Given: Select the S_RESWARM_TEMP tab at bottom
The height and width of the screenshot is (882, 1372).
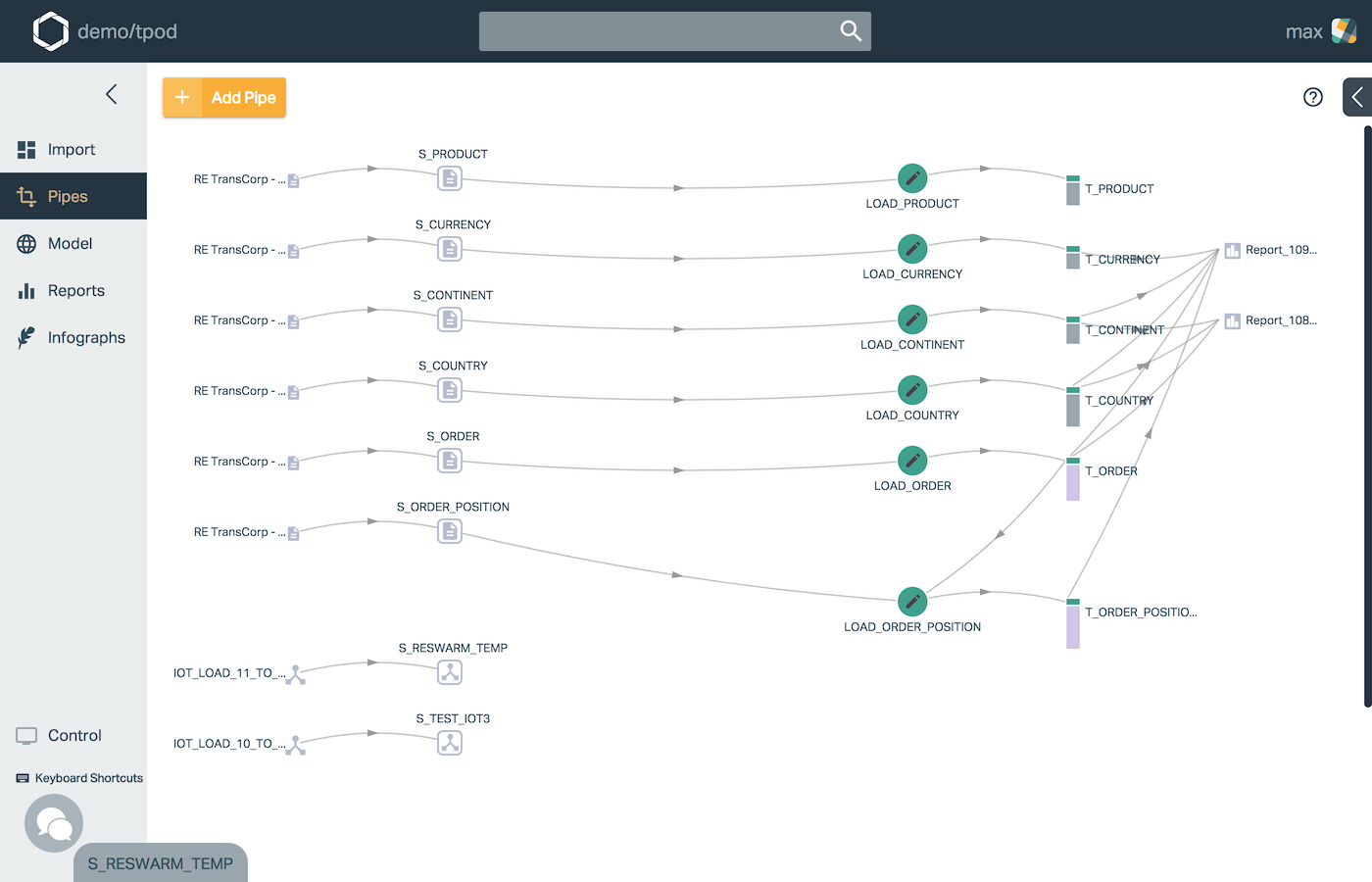Looking at the screenshot, I should [x=160, y=863].
